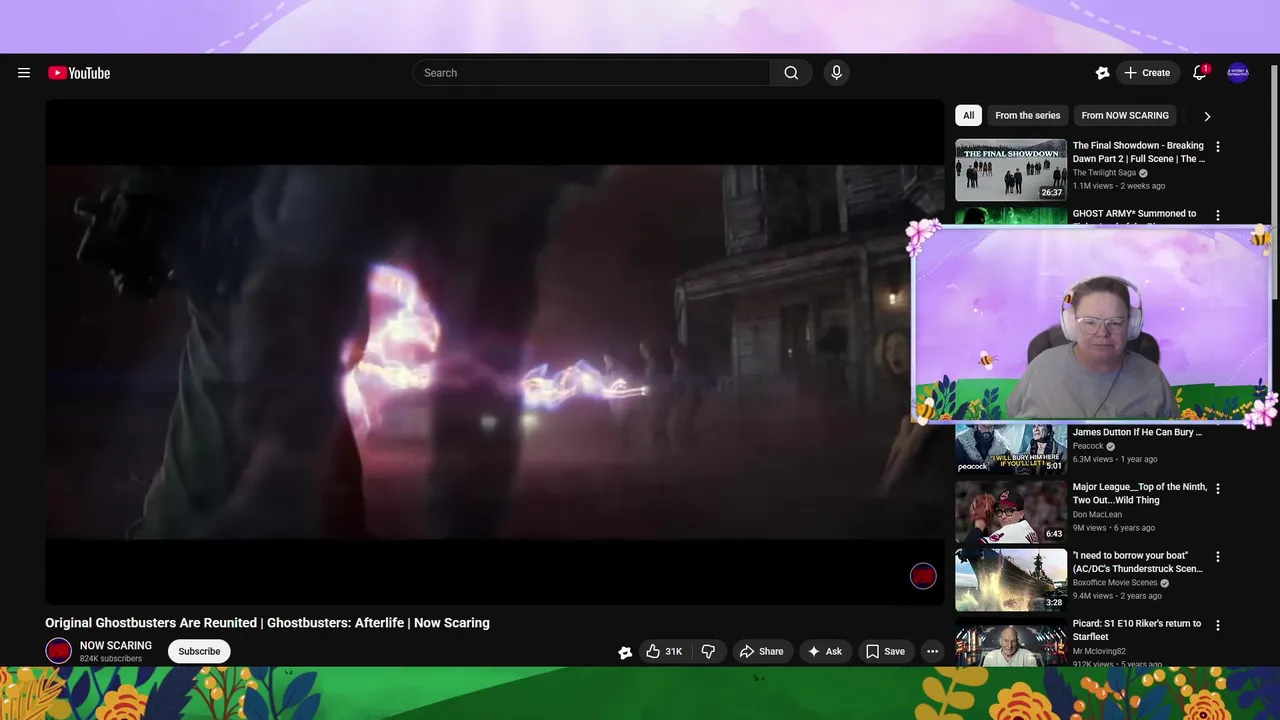Activate voice search microphone
Screen dimensions: 1280x720
[837, 73]
